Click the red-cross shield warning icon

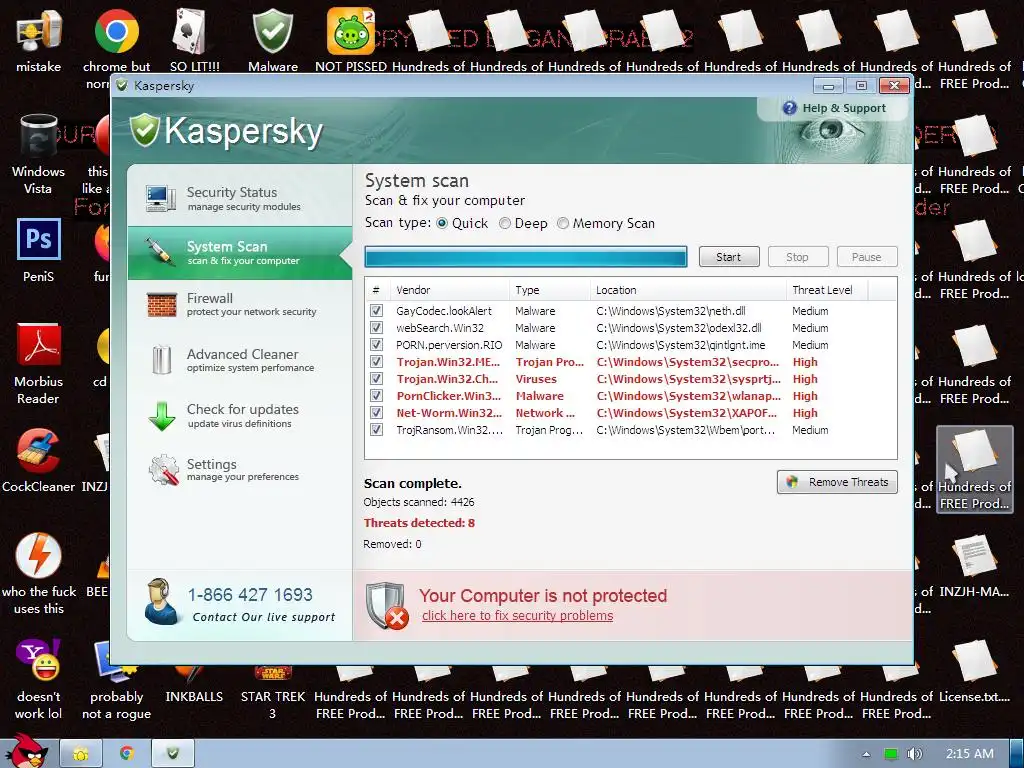pos(386,605)
